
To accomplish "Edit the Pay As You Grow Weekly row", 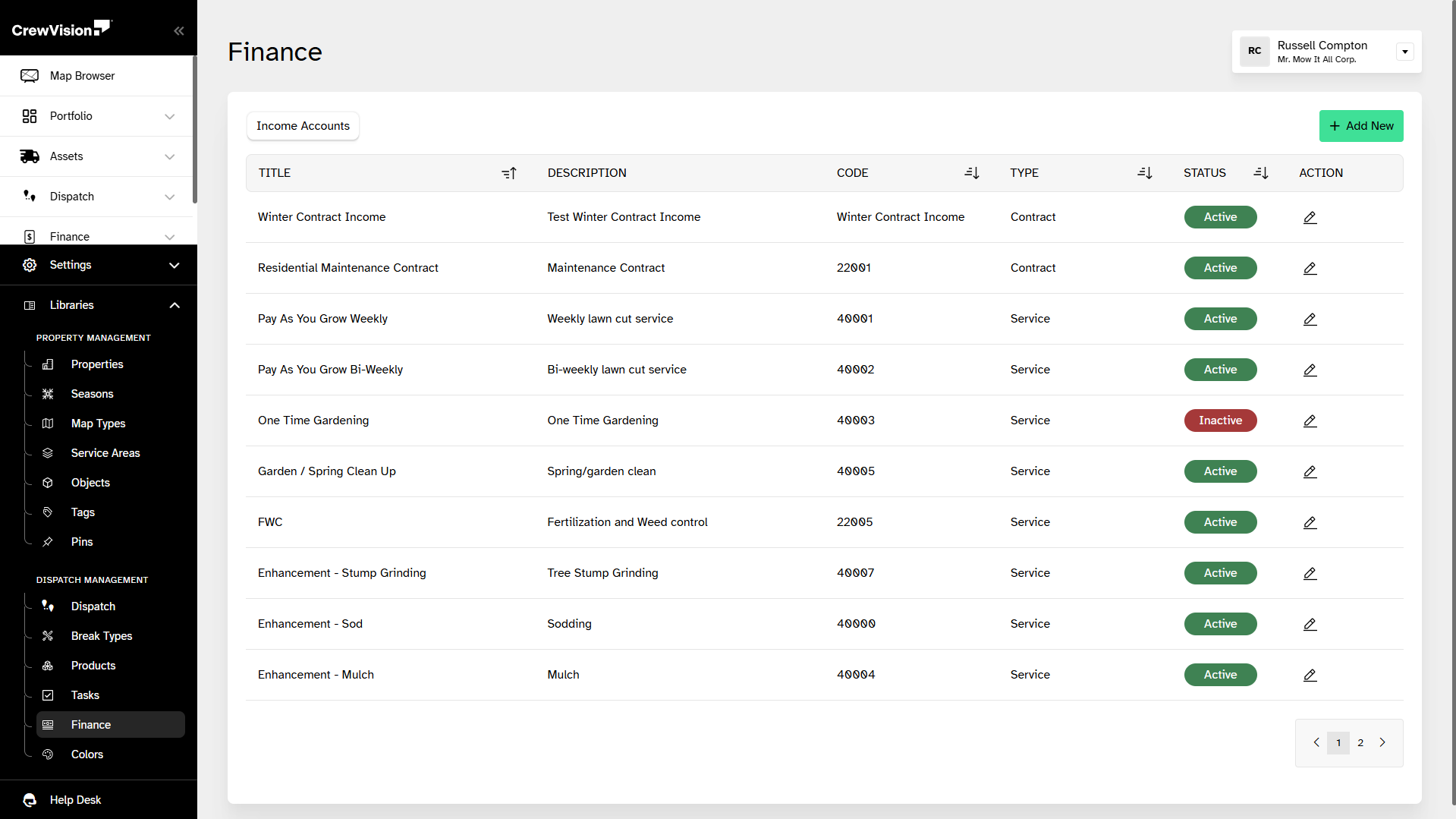I will click(x=1310, y=319).
